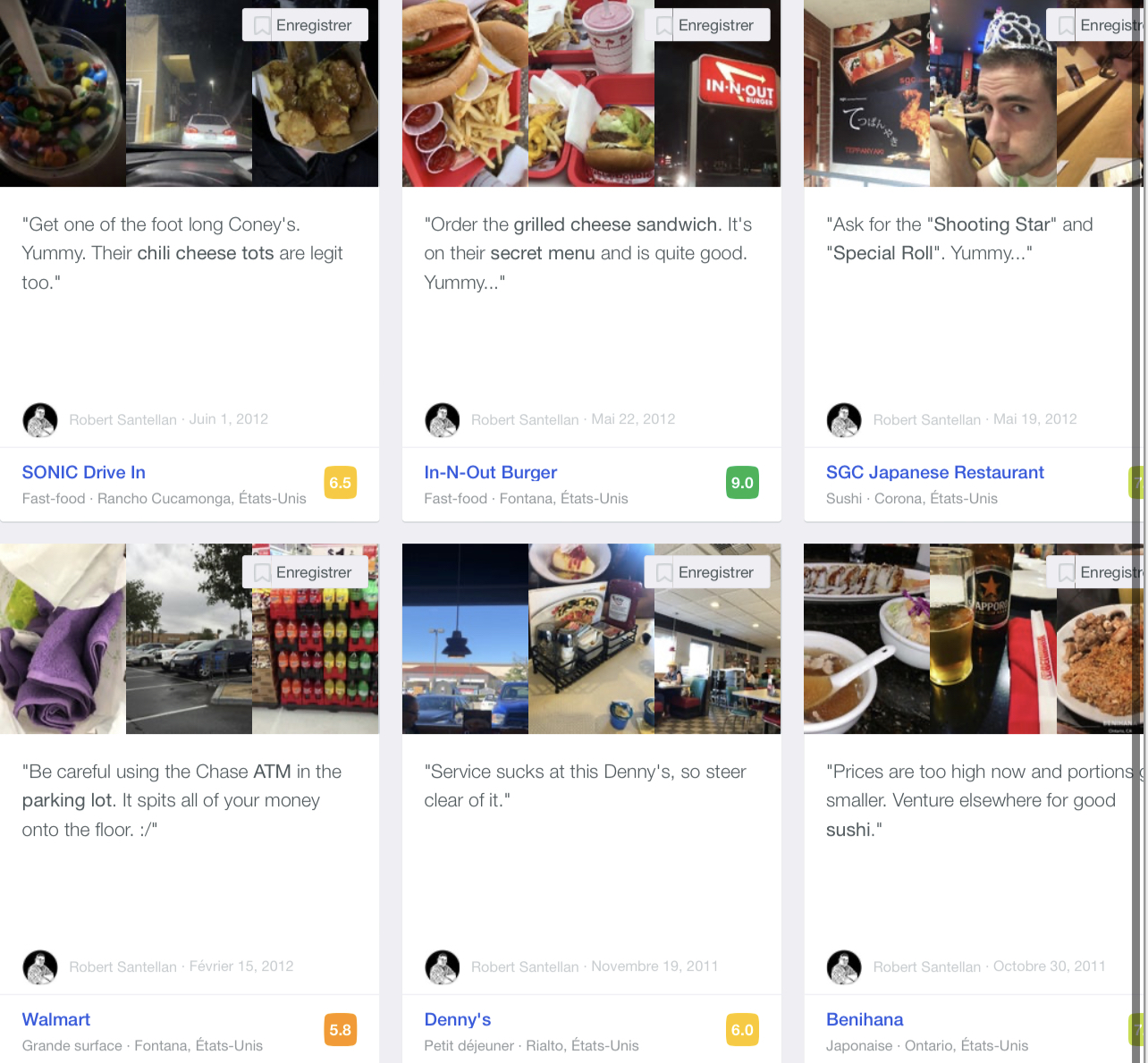
Task: View the In-N-Out sign photo thumbnail
Action: click(x=718, y=93)
